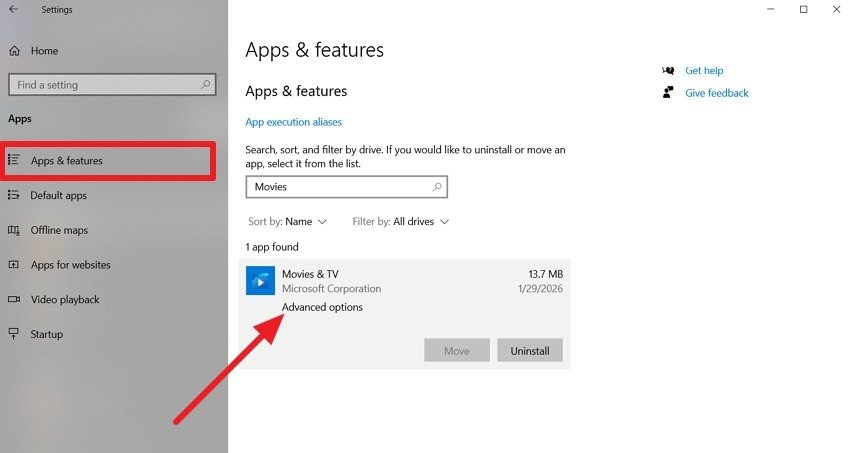
Task: Click the Apps & features list icon
Action: coord(14,160)
